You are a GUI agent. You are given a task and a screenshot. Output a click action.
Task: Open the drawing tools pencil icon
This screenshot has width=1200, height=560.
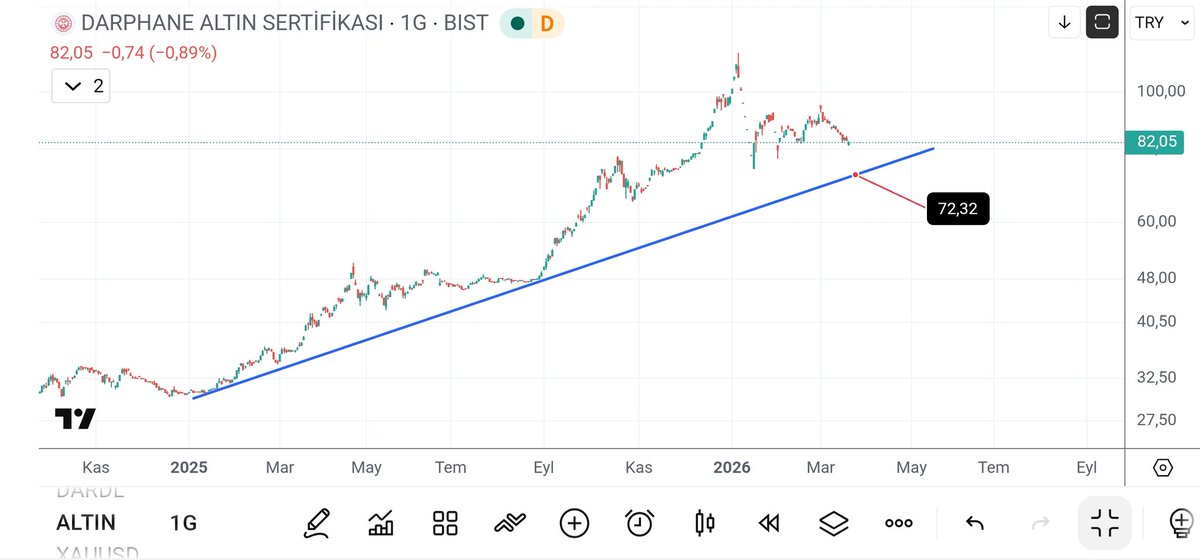317,522
